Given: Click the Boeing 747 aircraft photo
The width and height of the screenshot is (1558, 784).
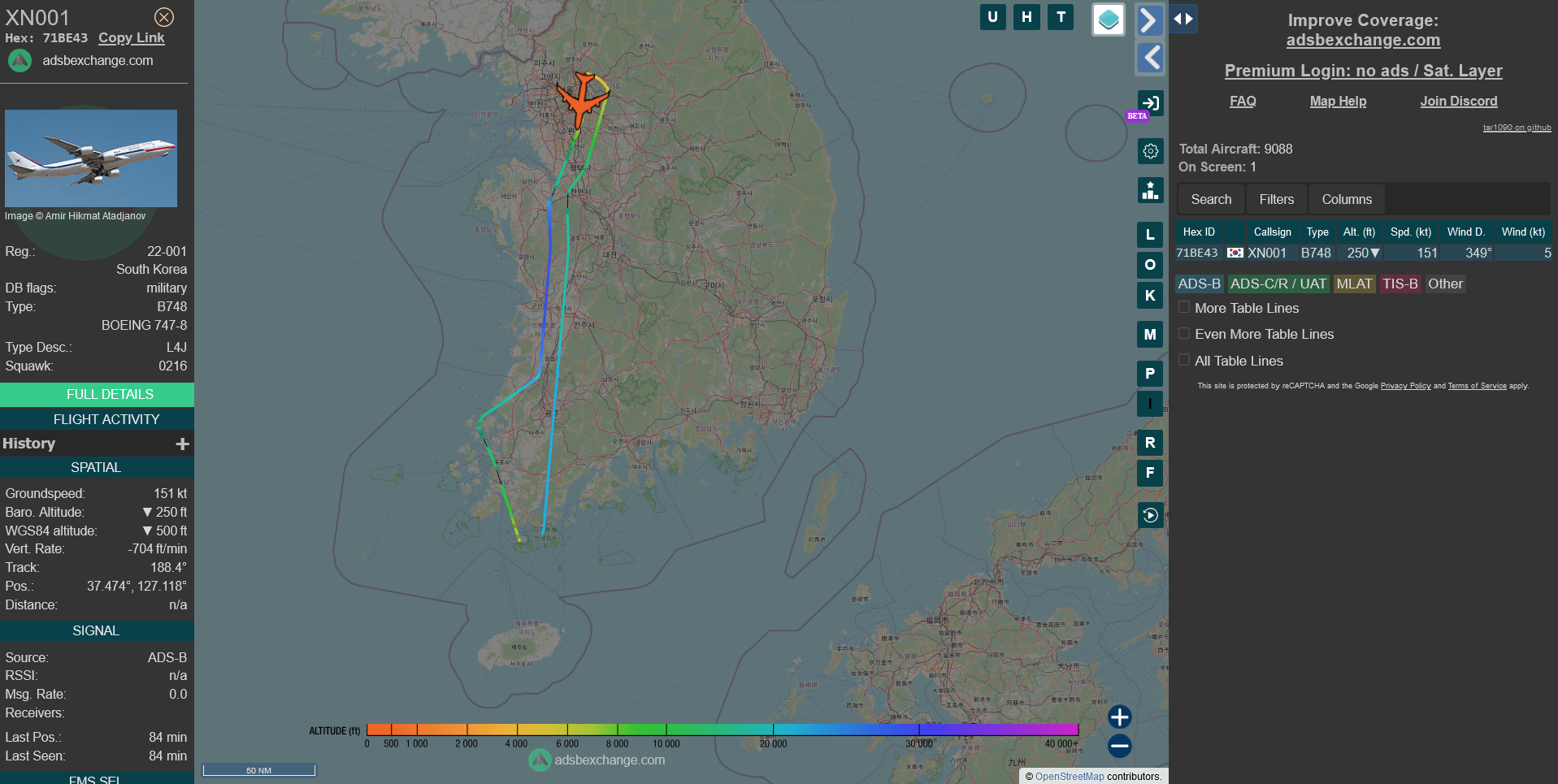Looking at the screenshot, I should (x=91, y=158).
